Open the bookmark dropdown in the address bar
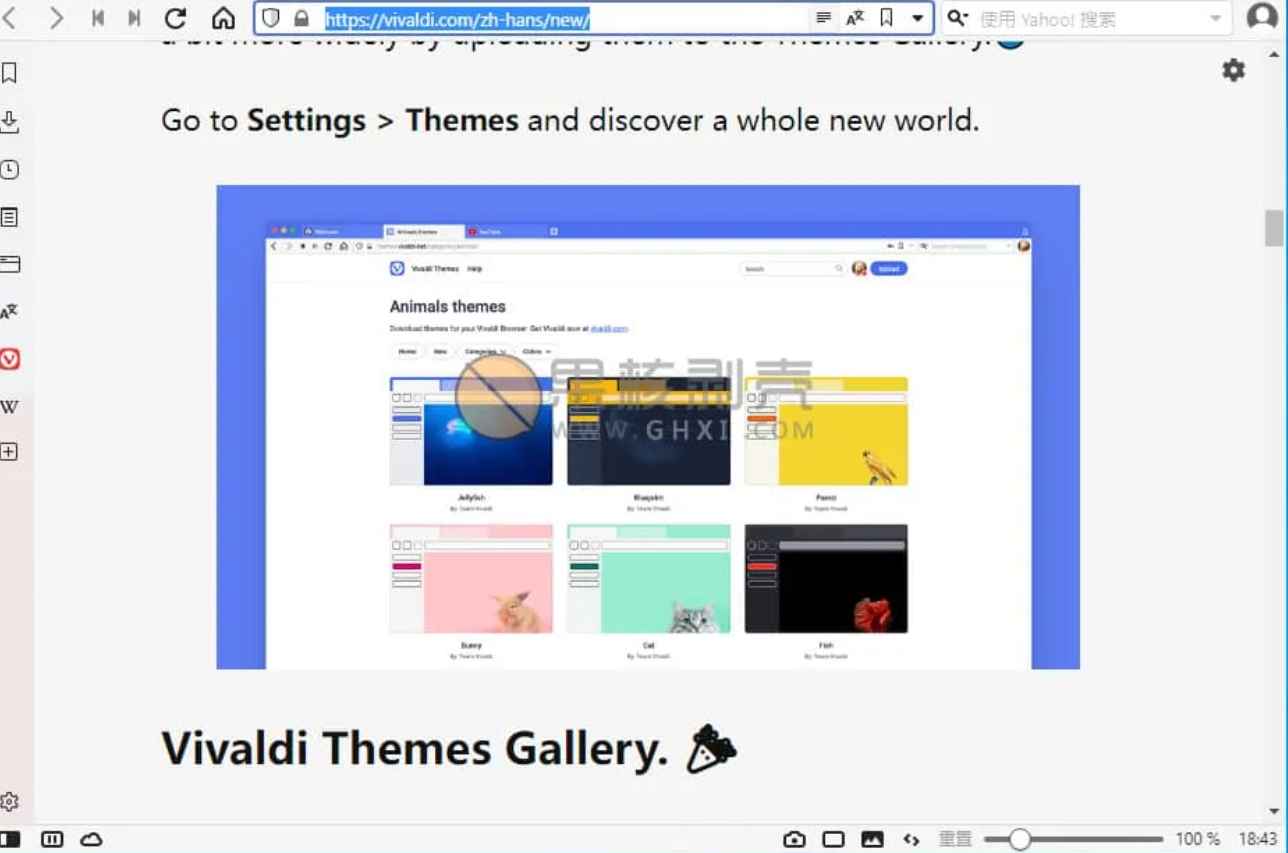This screenshot has height=853, width=1288. (x=917, y=18)
